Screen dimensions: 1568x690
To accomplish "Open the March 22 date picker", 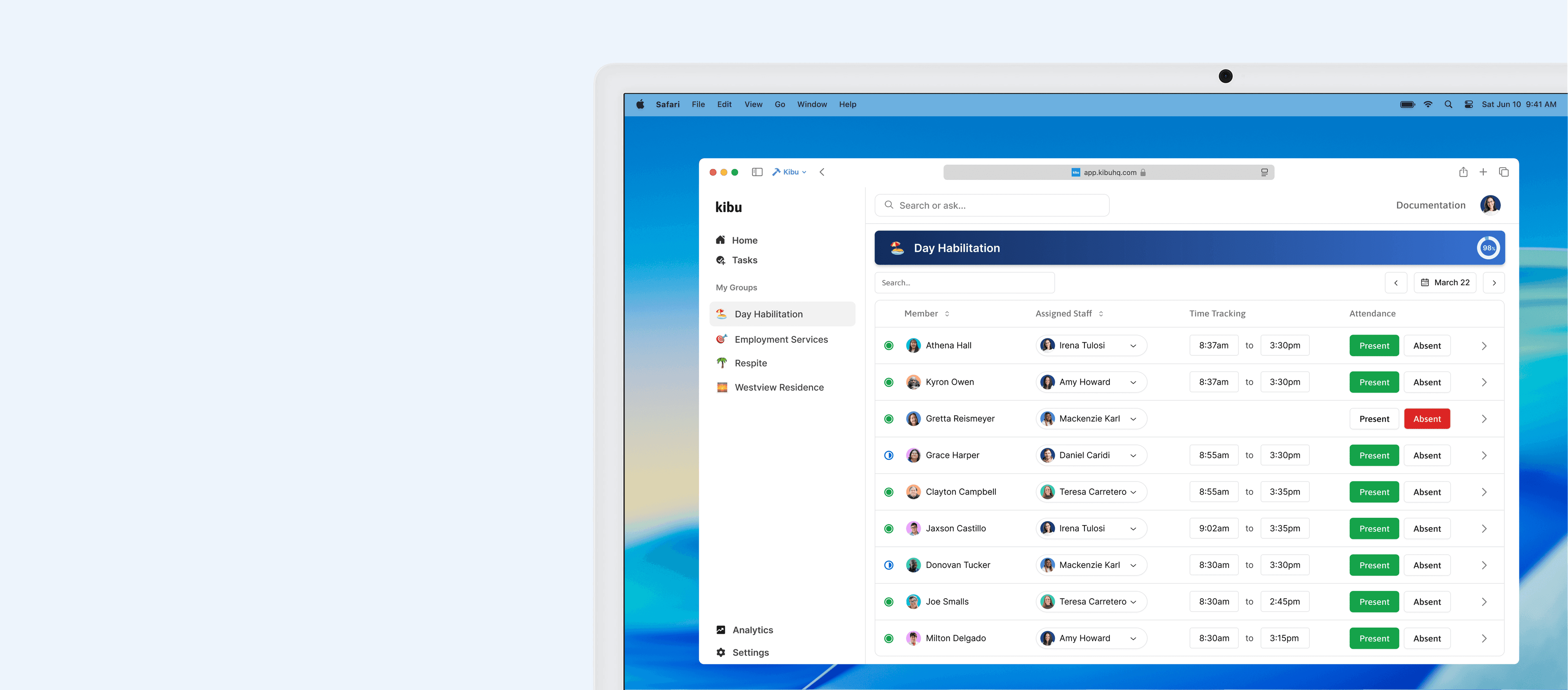I will [x=1444, y=282].
